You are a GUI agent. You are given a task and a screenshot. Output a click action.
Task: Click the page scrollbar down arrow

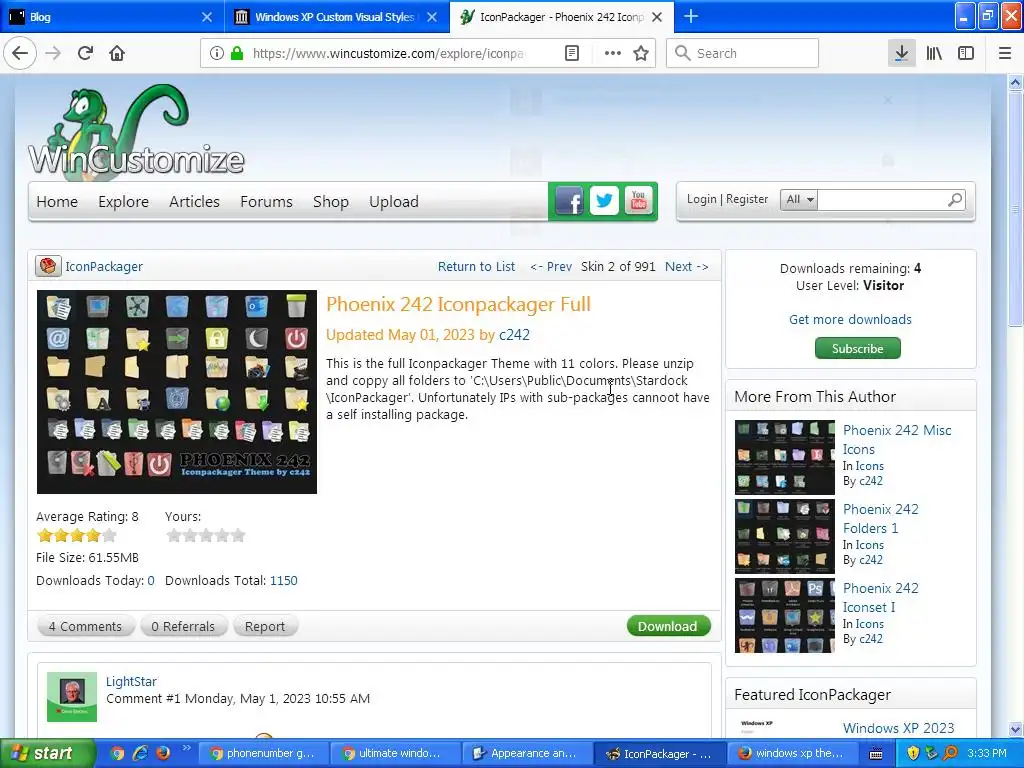[1015, 729]
